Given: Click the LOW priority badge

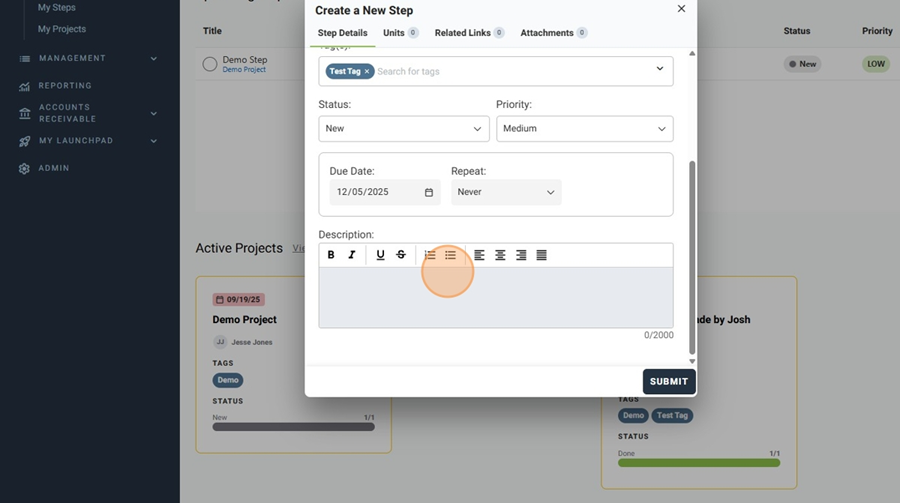Looking at the screenshot, I should [876, 64].
